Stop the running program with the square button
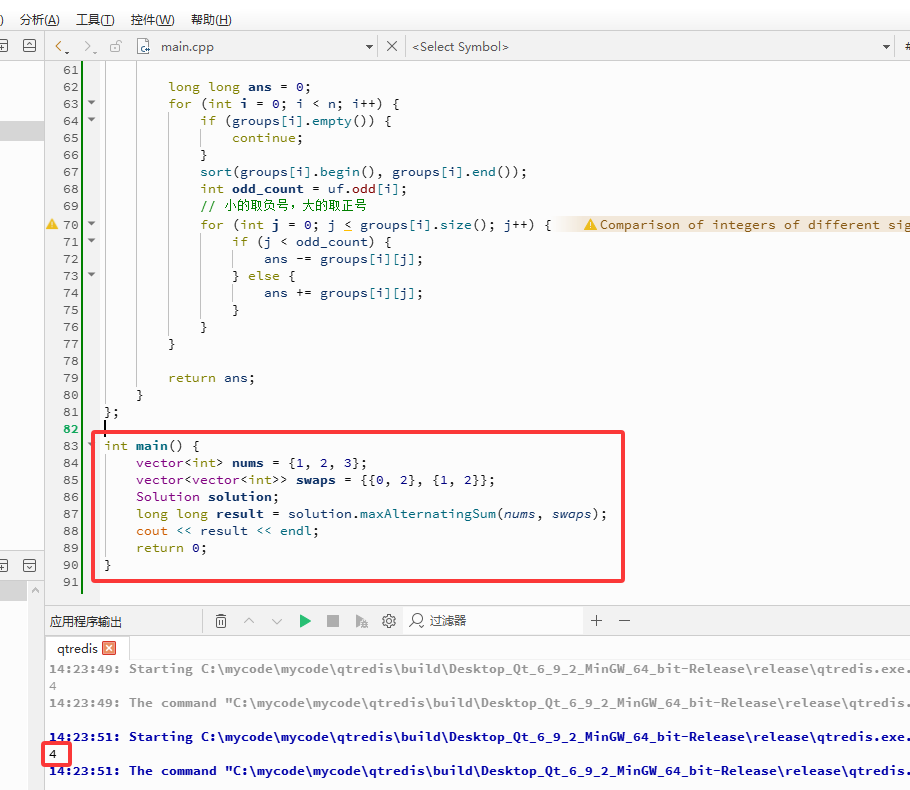 [333, 621]
